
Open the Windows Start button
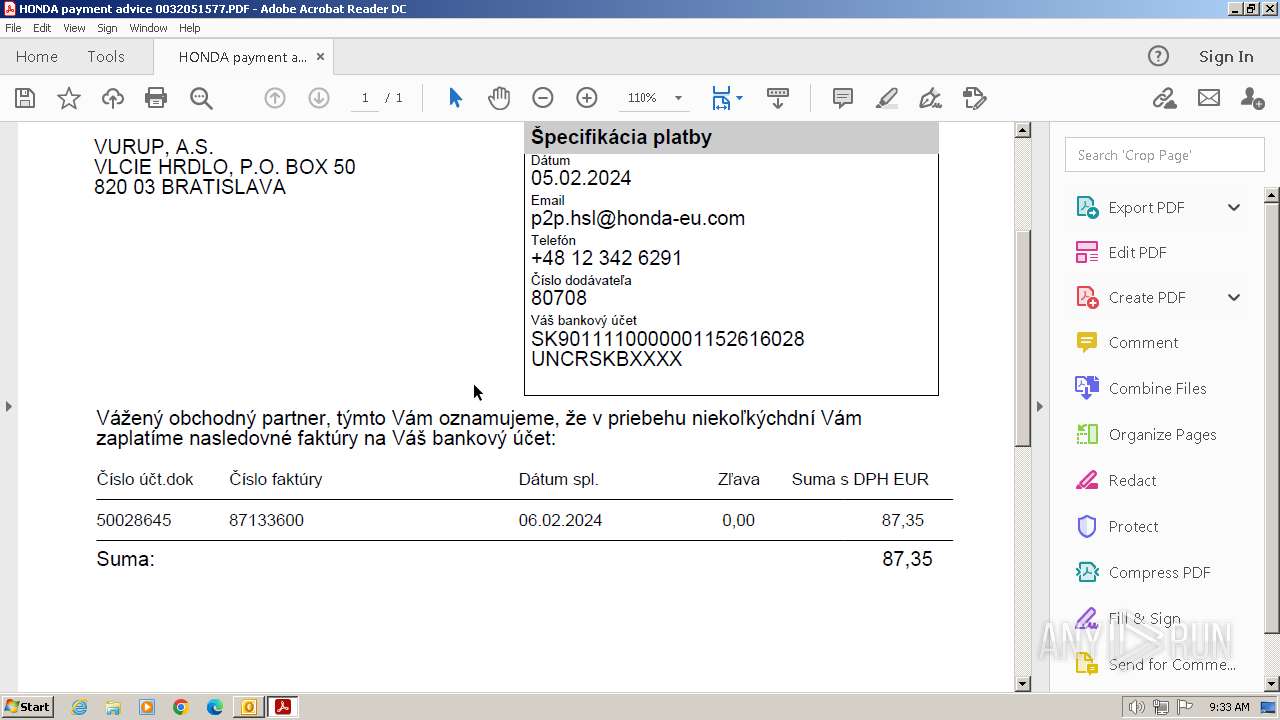click(28, 707)
